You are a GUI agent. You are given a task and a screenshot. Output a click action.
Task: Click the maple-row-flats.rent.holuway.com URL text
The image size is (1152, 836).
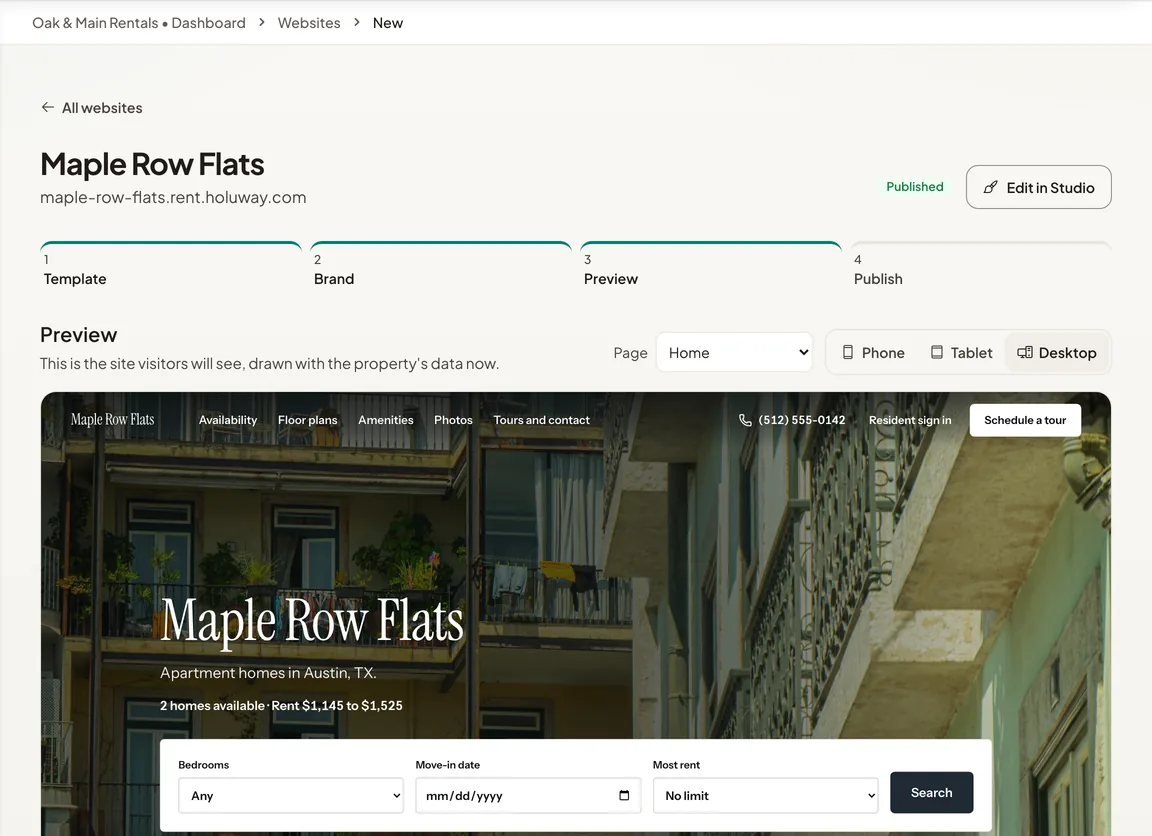click(173, 198)
